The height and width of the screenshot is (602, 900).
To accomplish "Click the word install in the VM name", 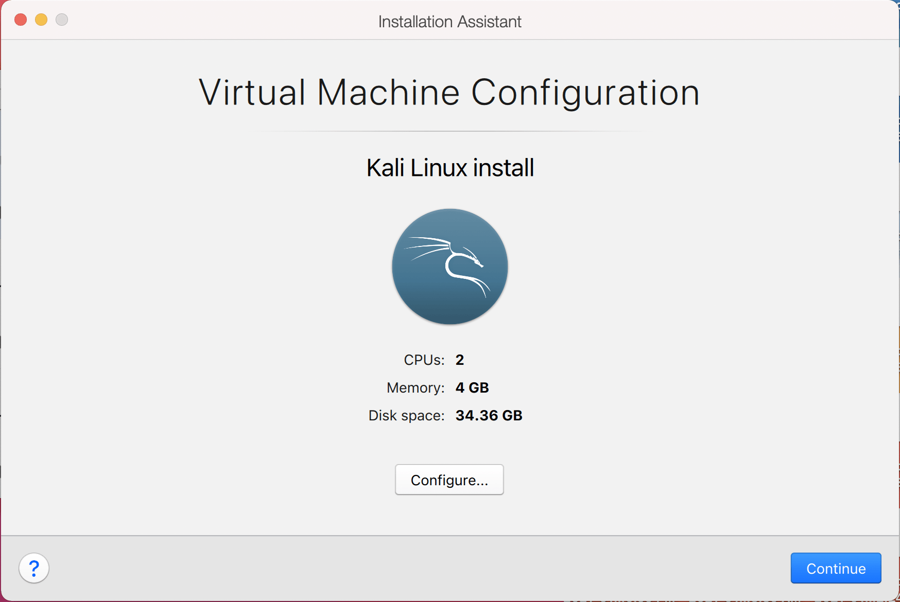I will [504, 168].
